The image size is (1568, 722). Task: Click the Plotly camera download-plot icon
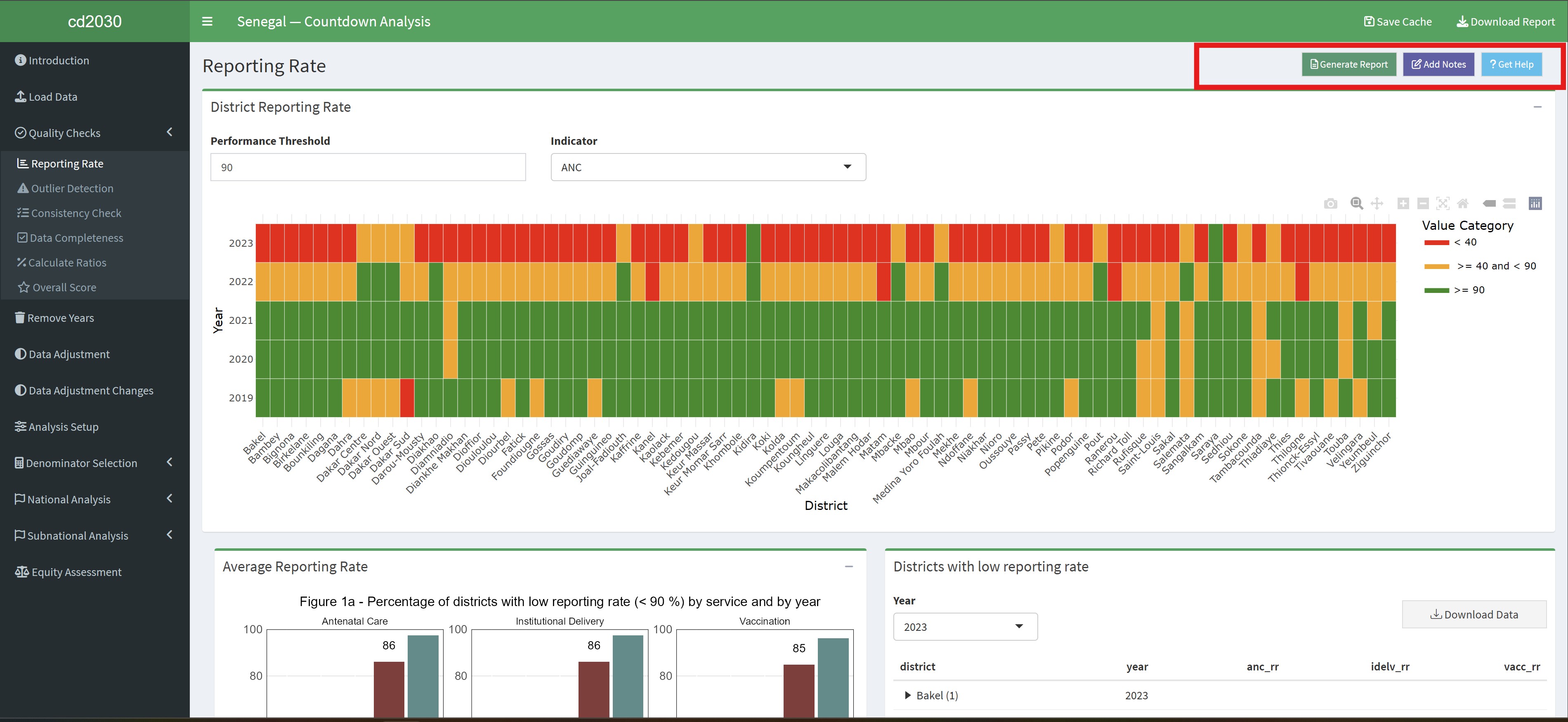point(1331,203)
